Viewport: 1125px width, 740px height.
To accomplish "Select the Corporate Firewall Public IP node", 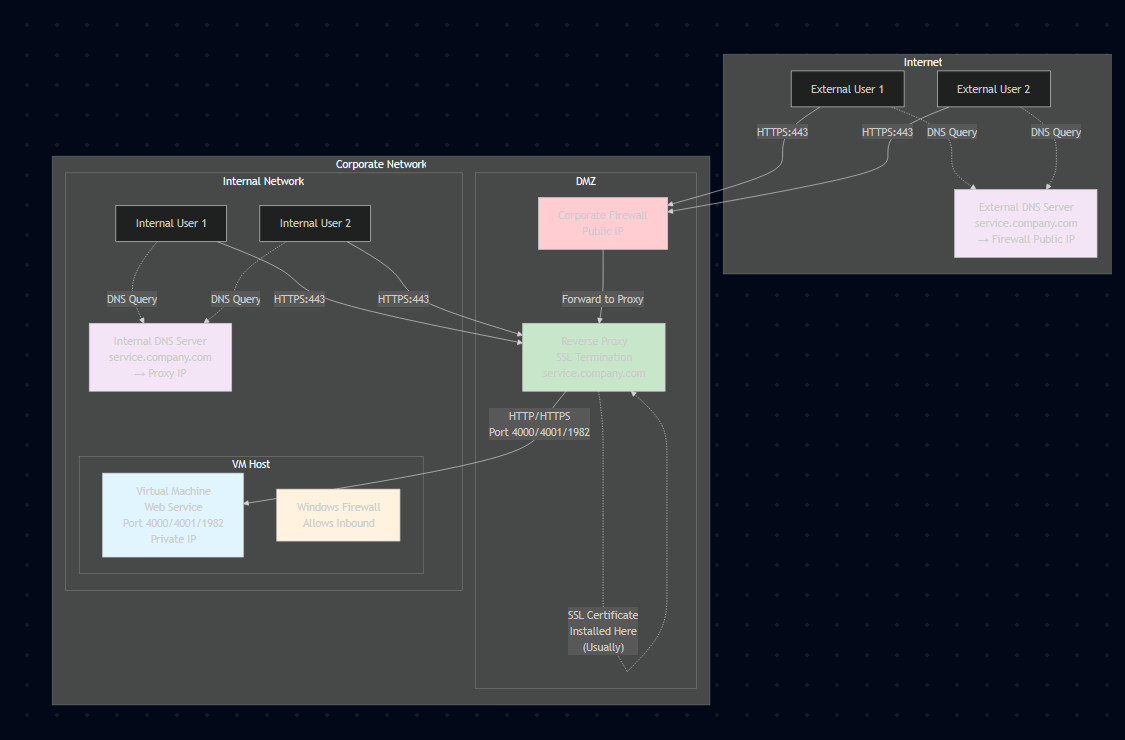I will (x=603, y=223).
